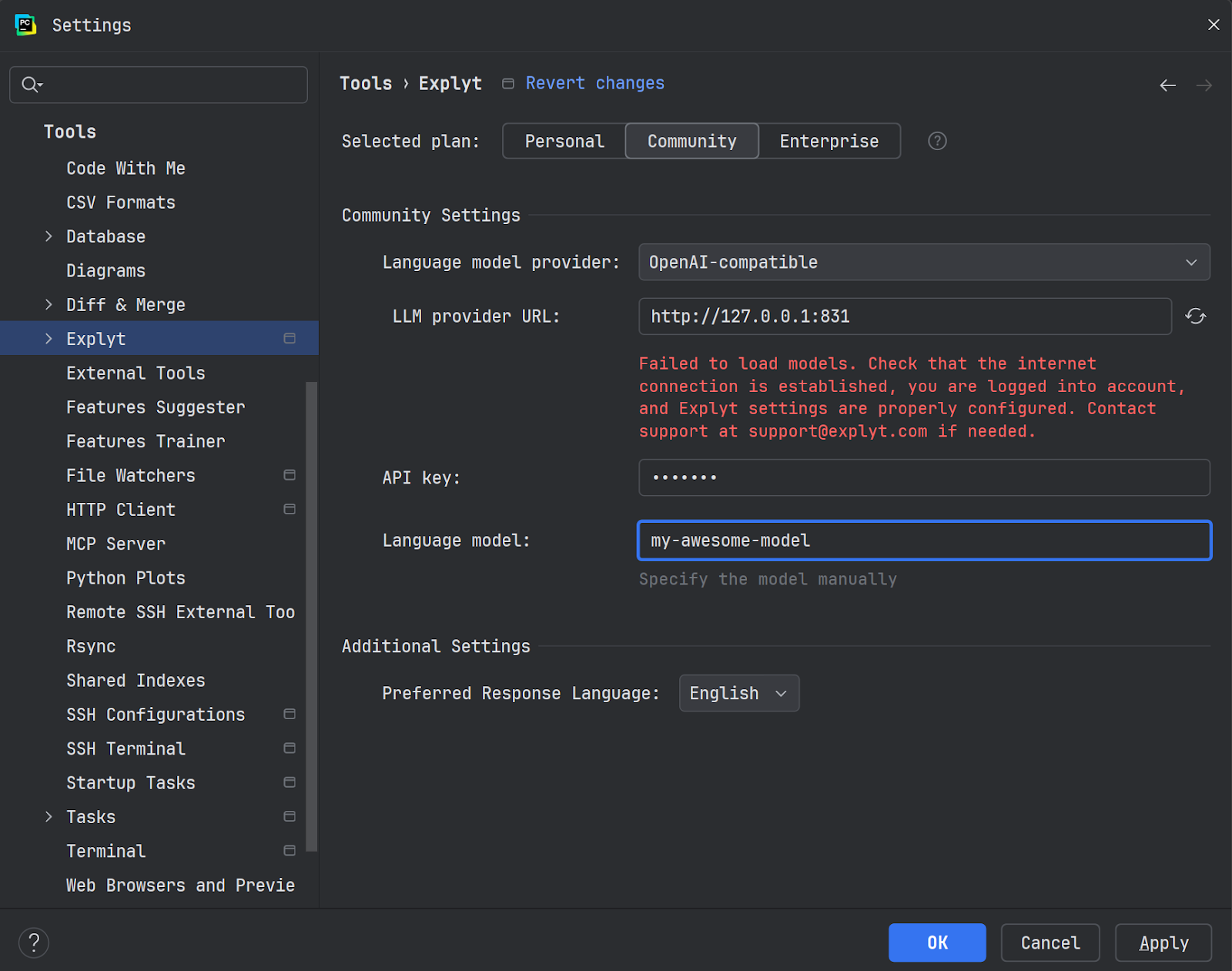Select Python Plots in the sidebar
This screenshot has width=1232, height=971.
pos(126,578)
